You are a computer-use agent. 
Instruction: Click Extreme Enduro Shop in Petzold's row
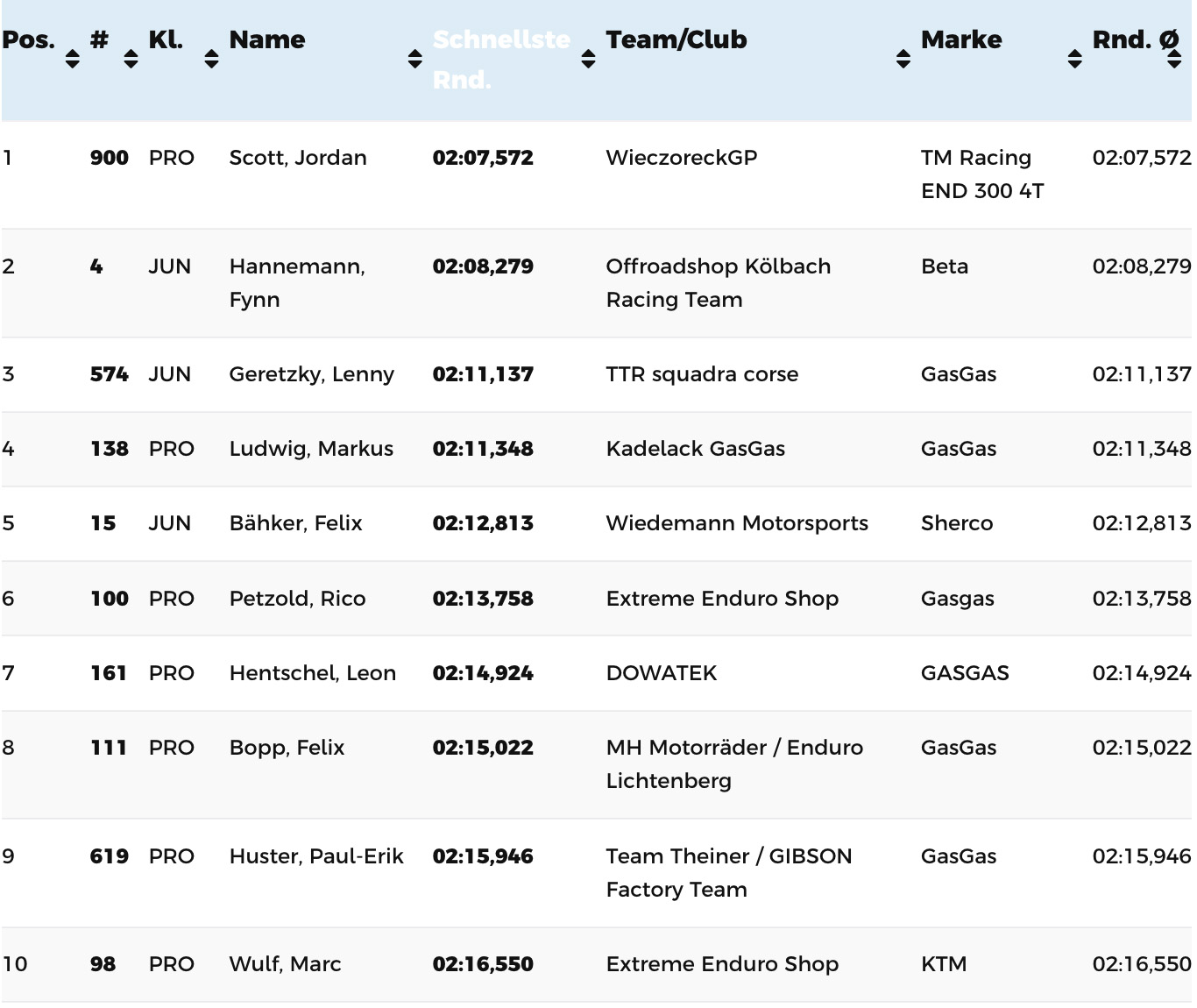722,599
